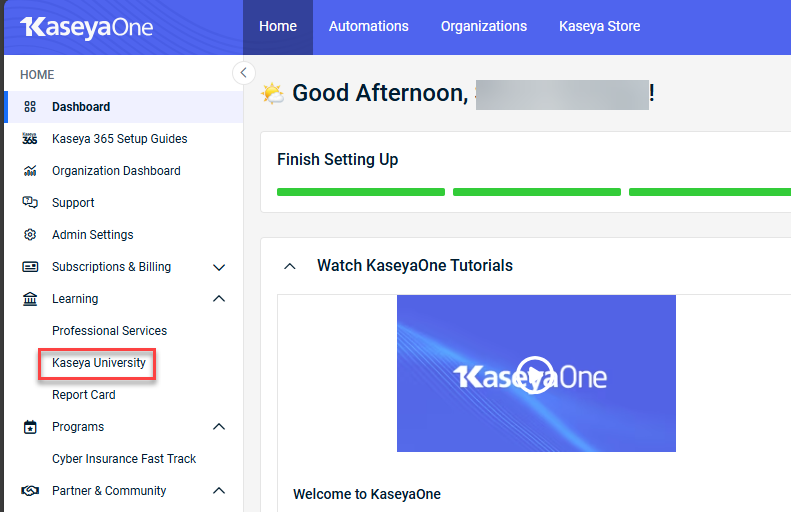Image resolution: width=791 pixels, height=512 pixels.
Task: Collapse the Learning section chevron
Action: pyautogui.click(x=219, y=299)
